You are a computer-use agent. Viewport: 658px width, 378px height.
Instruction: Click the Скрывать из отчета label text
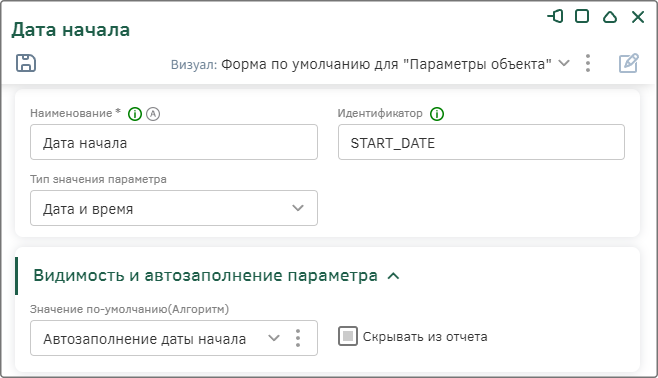pos(425,336)
